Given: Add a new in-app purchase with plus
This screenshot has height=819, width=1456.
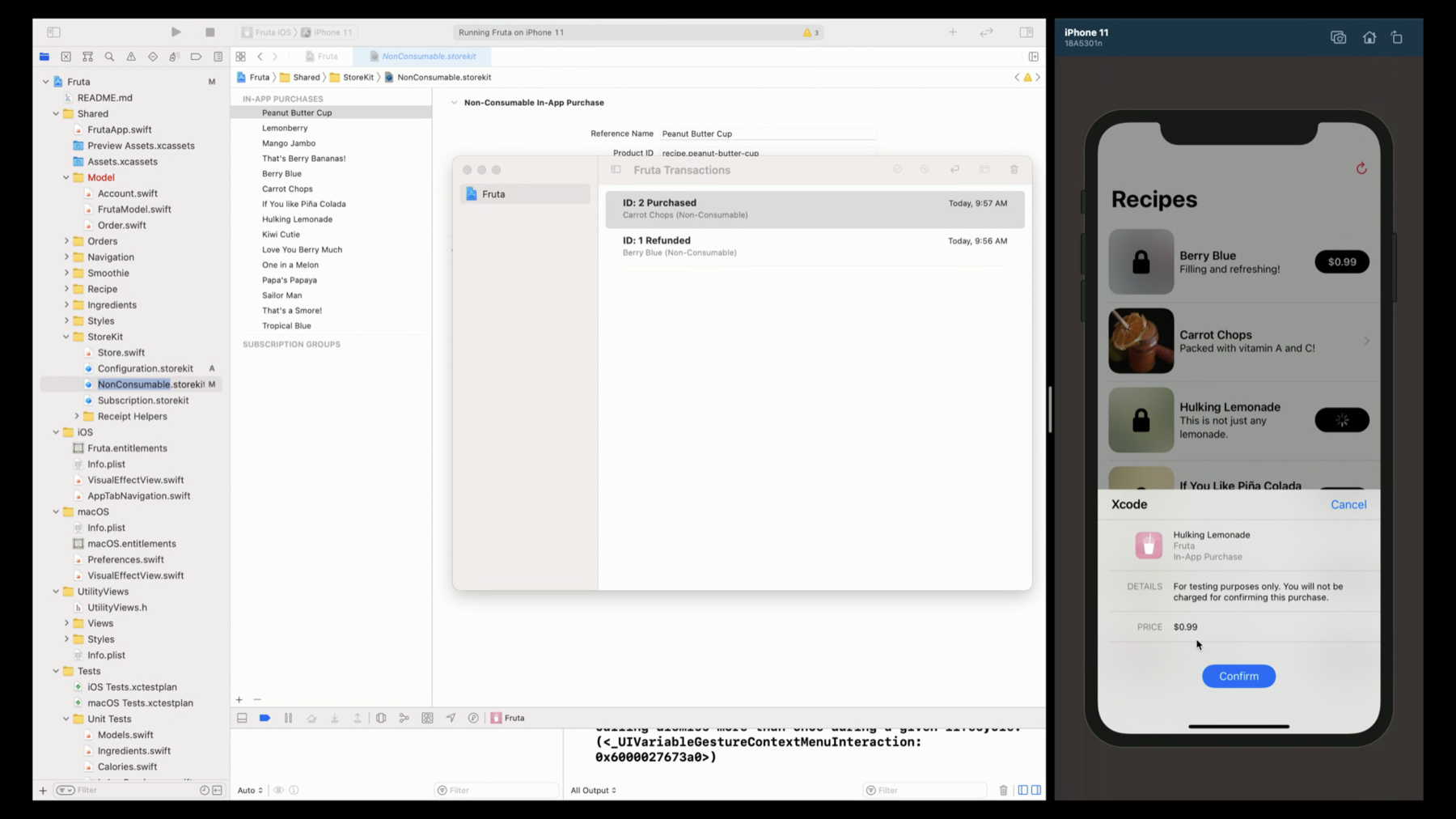Looking at the screenshot, I should (239, 700).
